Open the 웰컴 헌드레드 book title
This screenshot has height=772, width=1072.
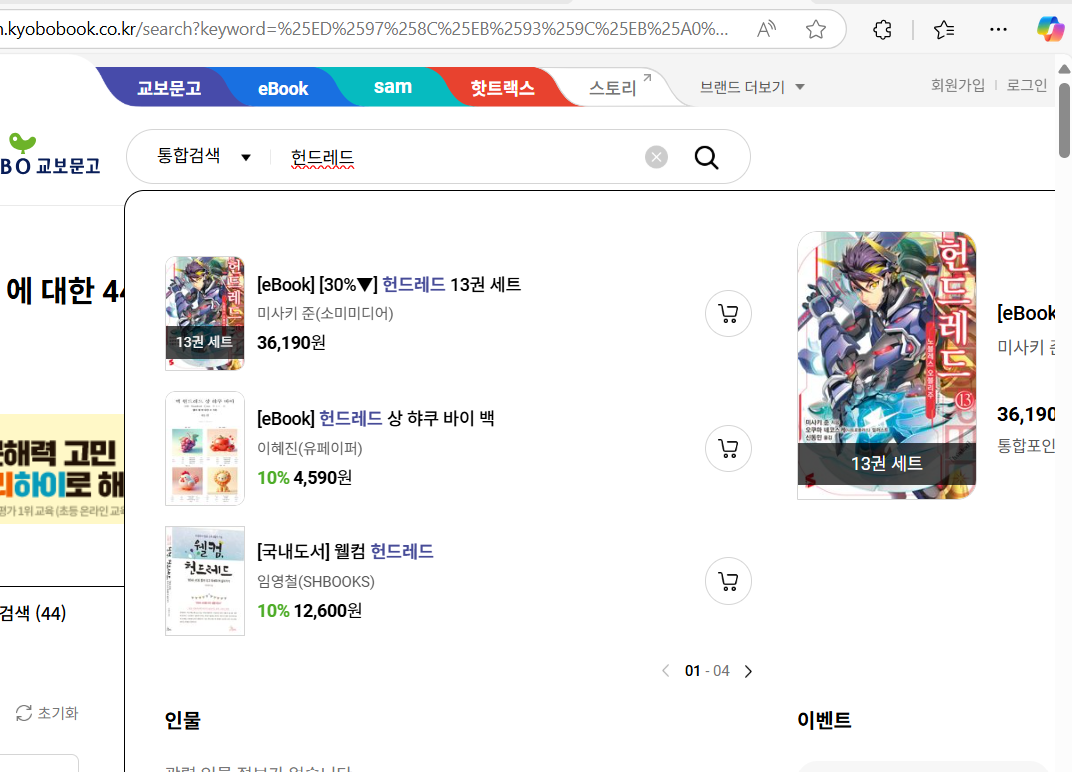point(345,551)
